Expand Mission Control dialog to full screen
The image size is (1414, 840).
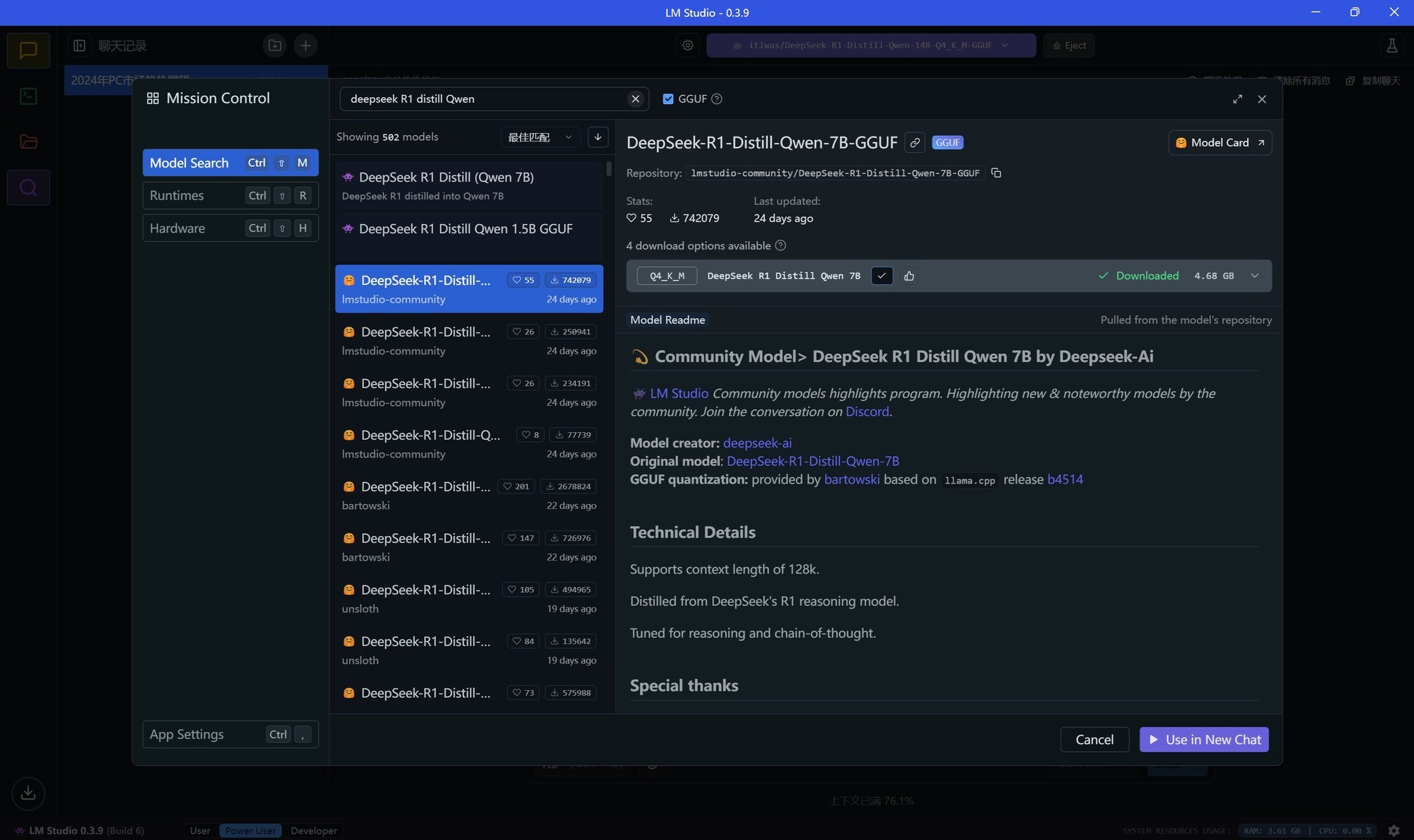1237,99
